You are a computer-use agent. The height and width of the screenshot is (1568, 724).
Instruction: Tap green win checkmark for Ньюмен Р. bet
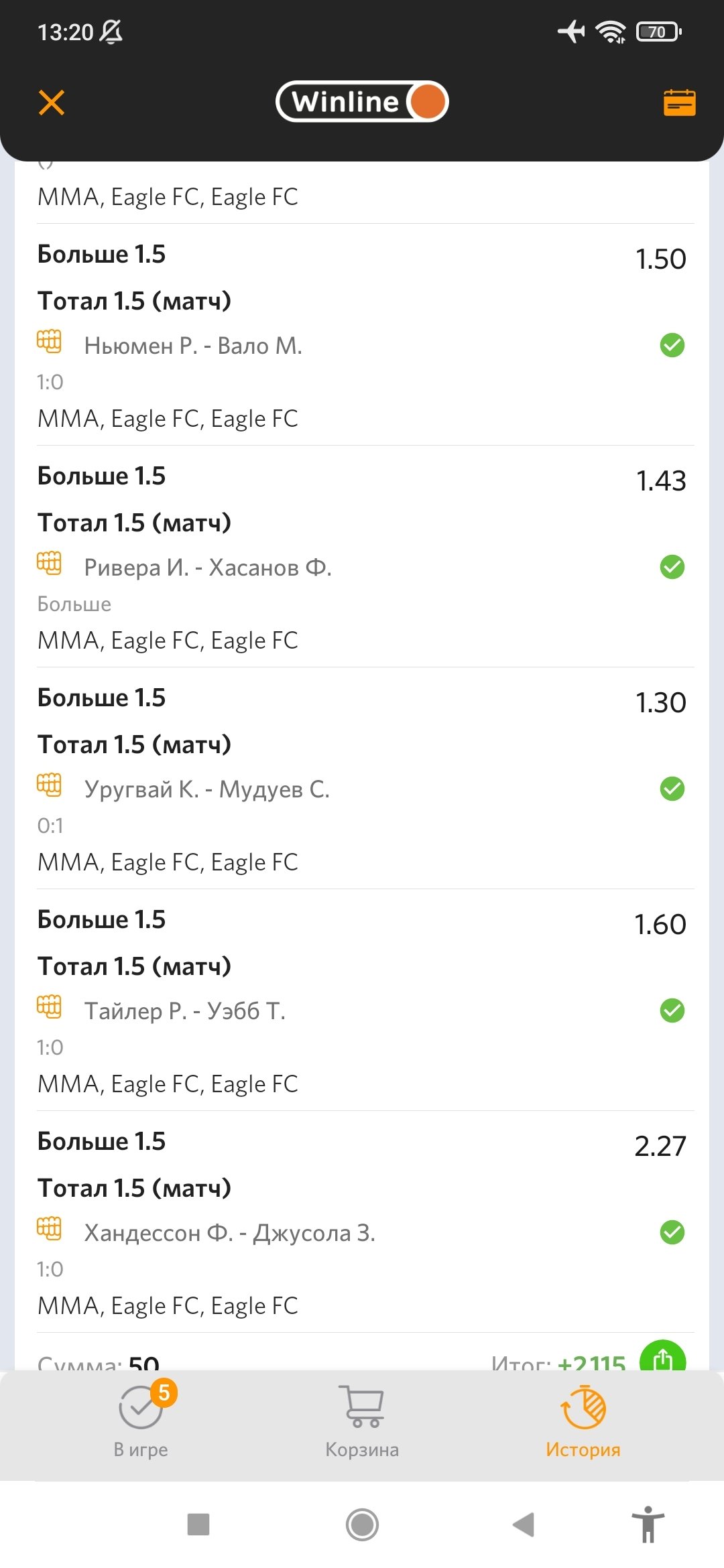tap(672, 346)
